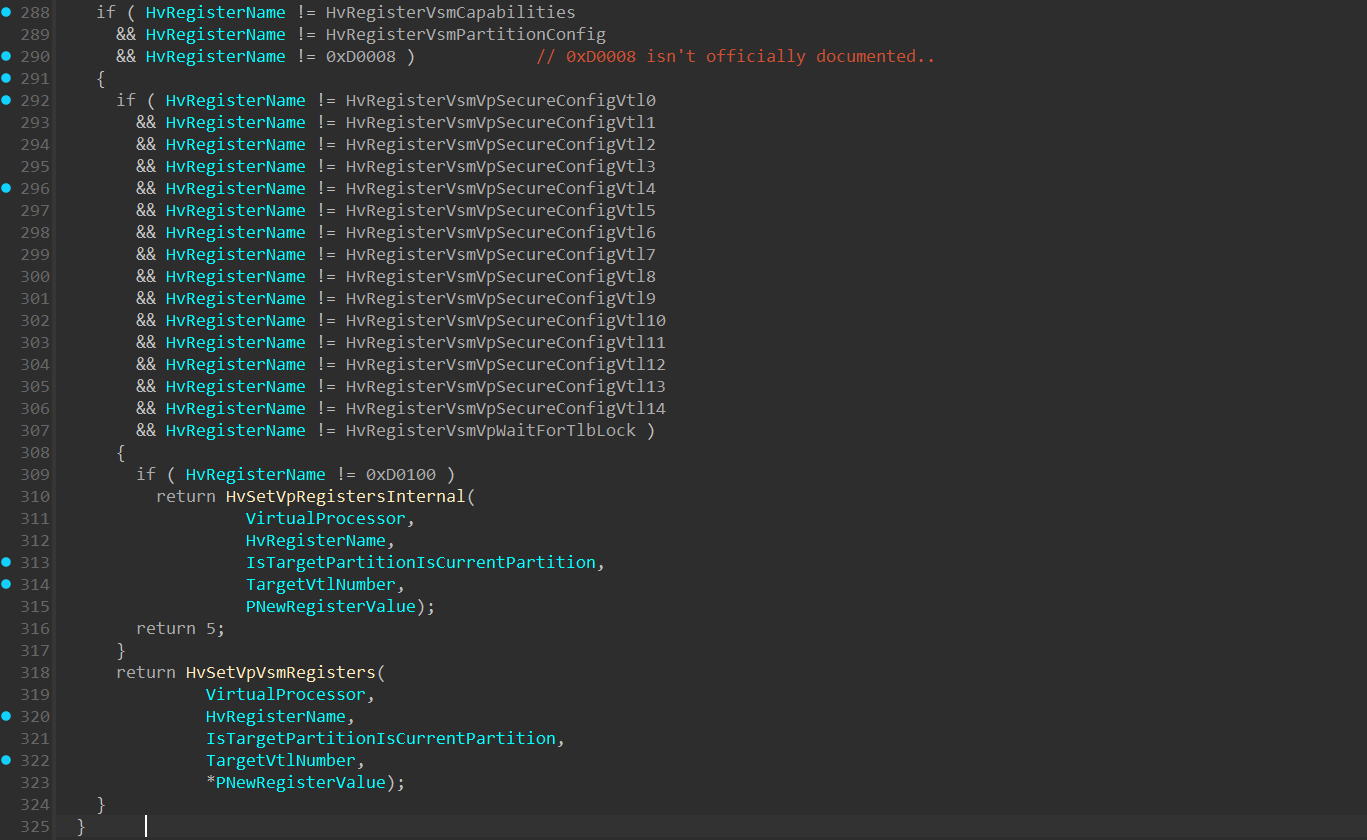
Task: Select HvRegisterVsmVpSecureConfigVtl8 identifier
Action: (500, 276)
